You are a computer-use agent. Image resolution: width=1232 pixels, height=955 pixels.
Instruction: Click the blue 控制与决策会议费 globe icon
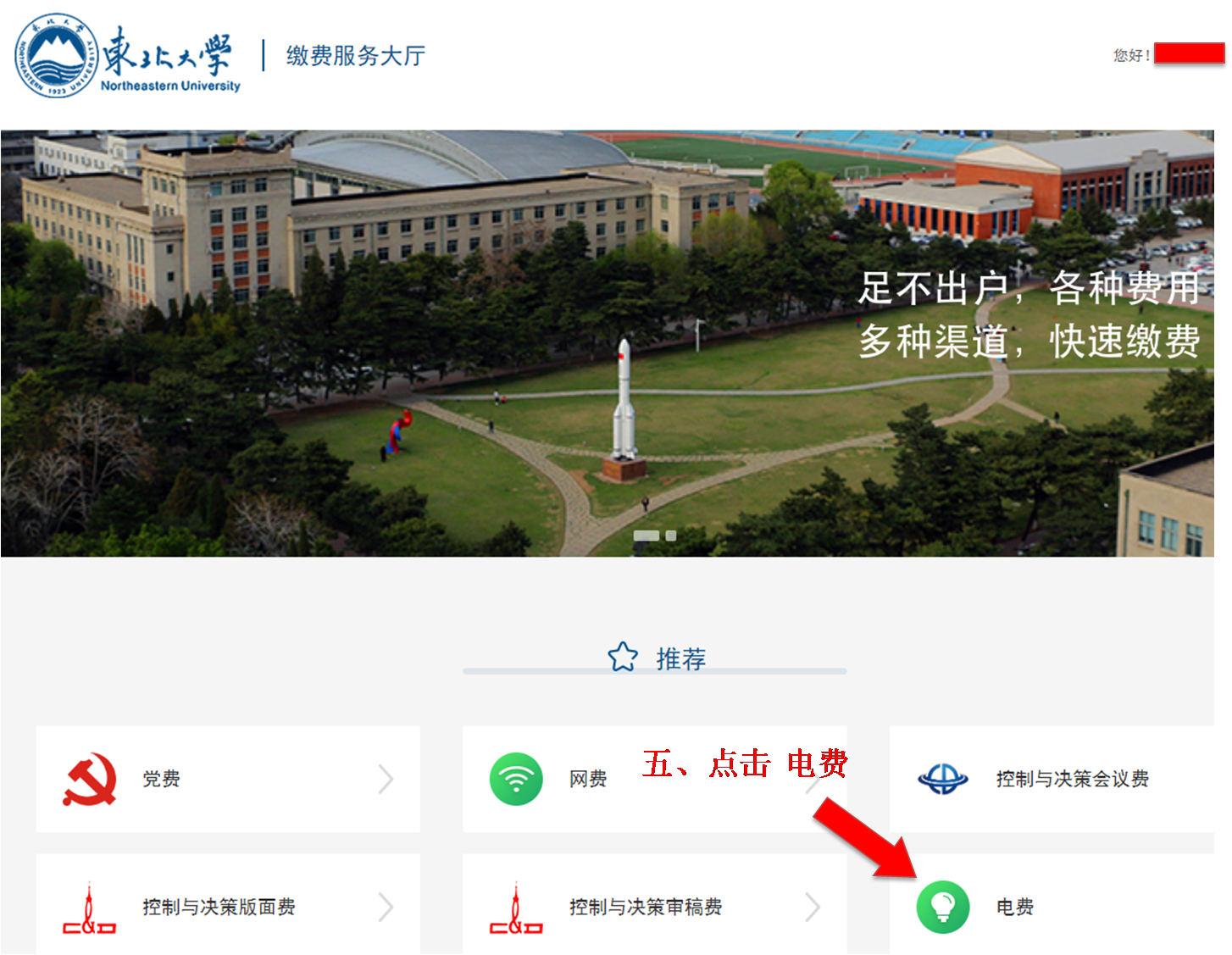[942, 779]
